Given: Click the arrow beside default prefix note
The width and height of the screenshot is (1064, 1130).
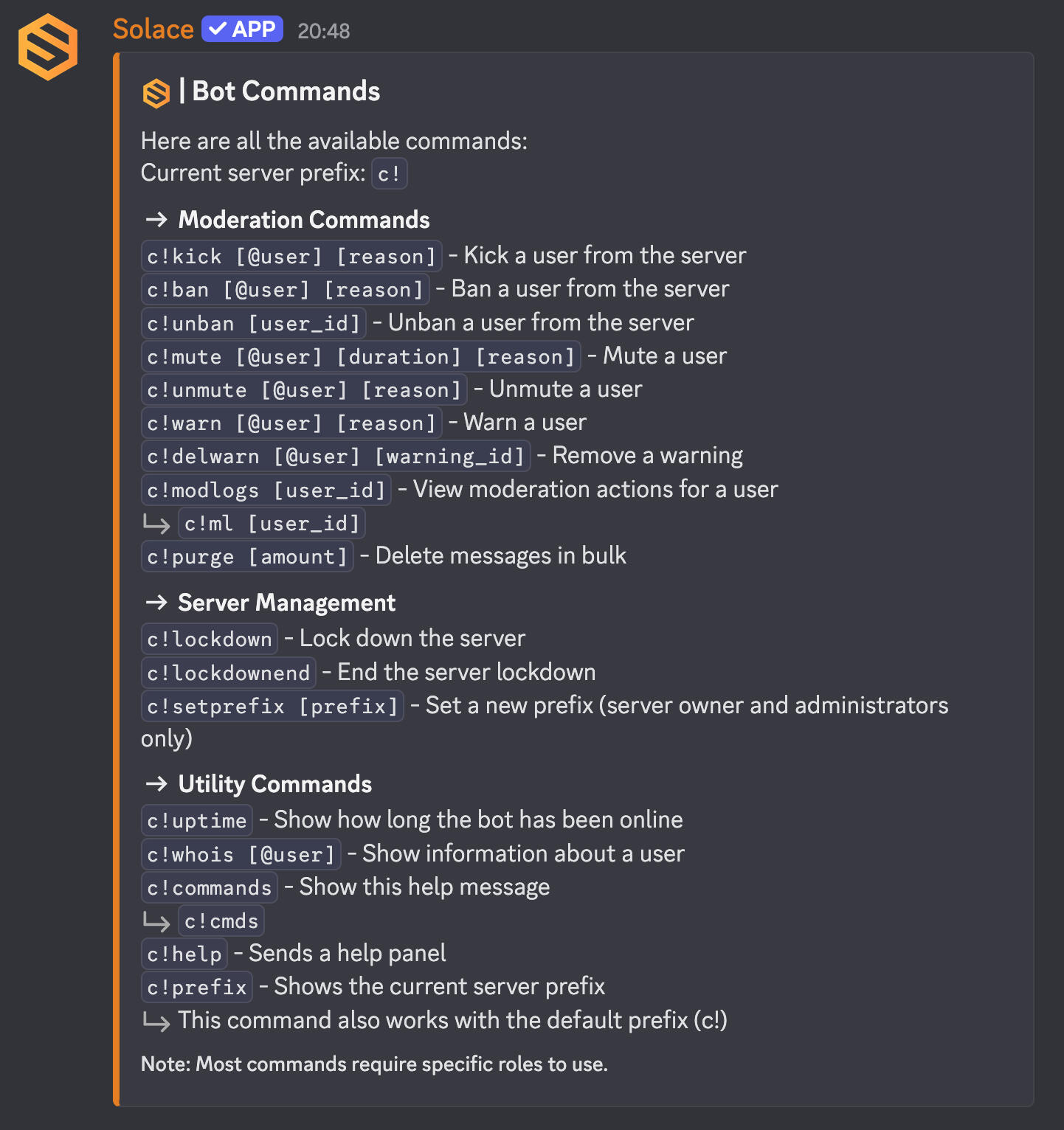Looking at the screenshot, I should (x=156, y=1021).
